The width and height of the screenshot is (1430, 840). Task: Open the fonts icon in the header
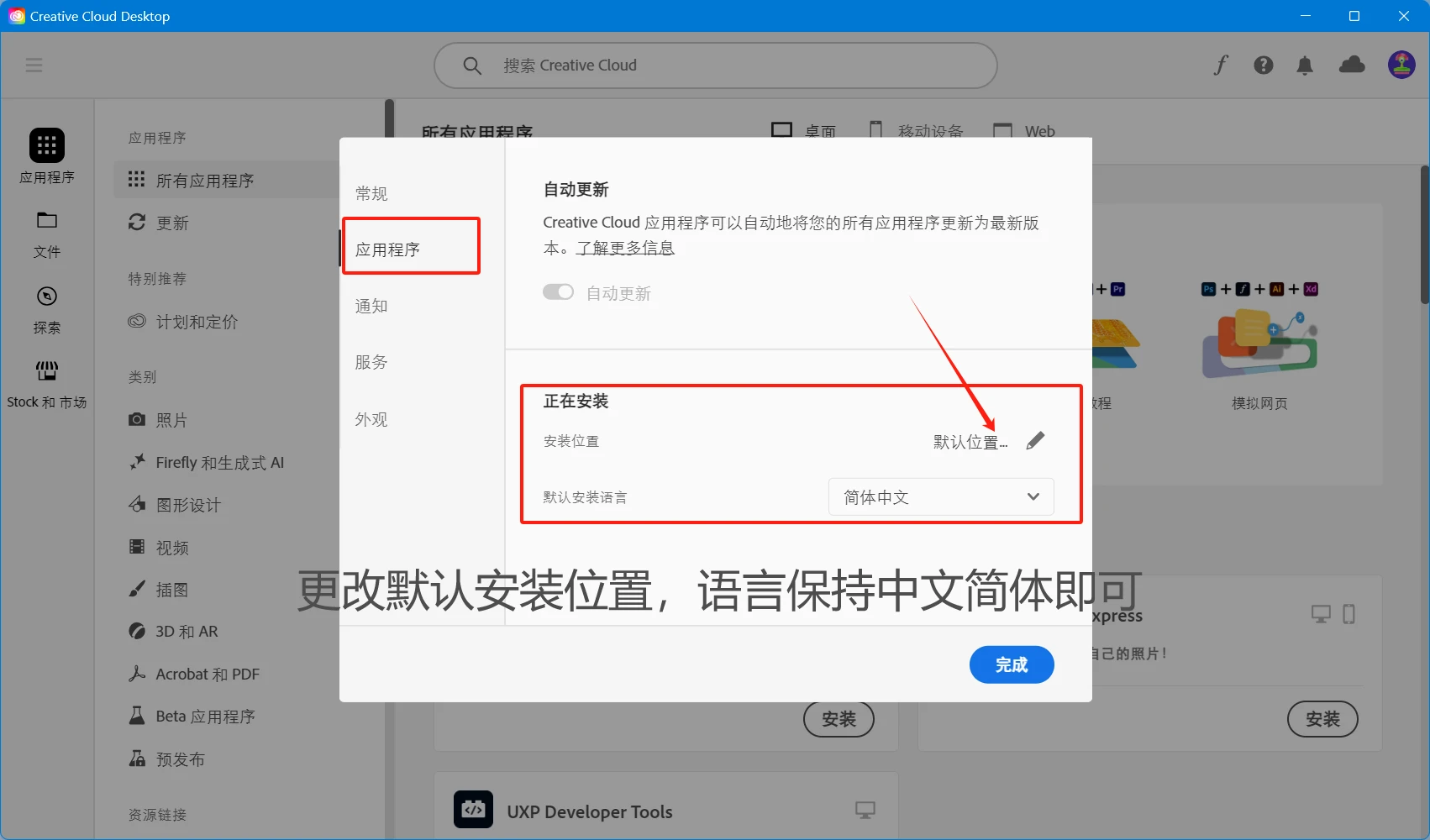tap(1221, 66)
